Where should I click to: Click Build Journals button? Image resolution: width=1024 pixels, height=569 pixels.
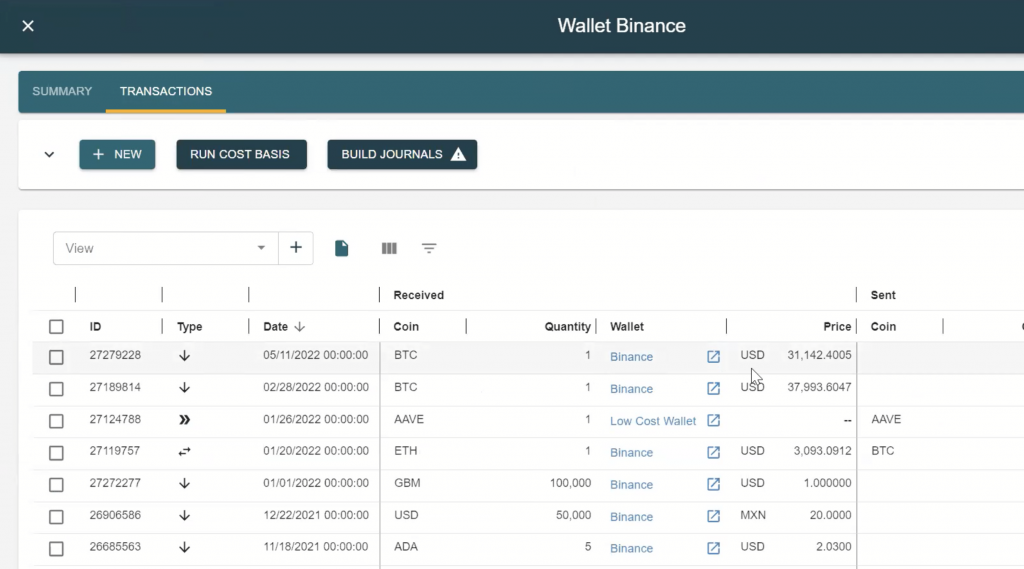click(x=402, y=154)
